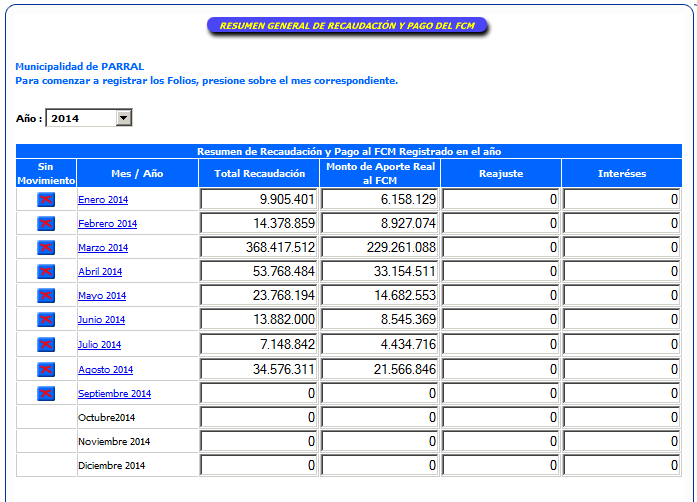Click Monto de Aporte field showing 21.566.846
This screenshot has width=697, height=502.
point(380,369)
